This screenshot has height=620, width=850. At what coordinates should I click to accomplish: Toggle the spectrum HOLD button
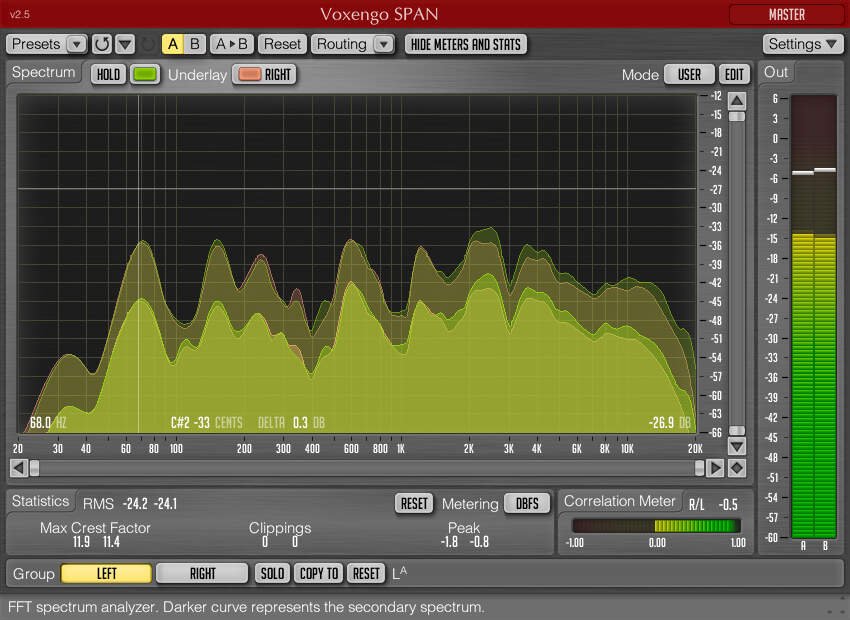coord(108,74)
